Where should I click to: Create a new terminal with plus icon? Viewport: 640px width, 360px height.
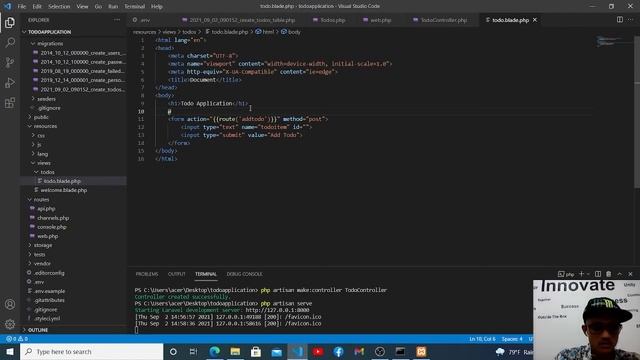click(x=581, y=274)
